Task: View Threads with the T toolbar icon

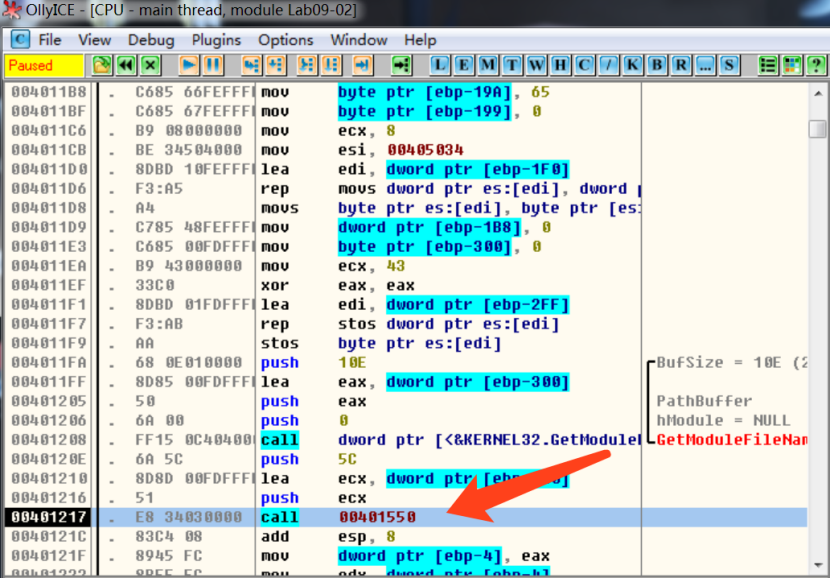Action: point(514,66)
